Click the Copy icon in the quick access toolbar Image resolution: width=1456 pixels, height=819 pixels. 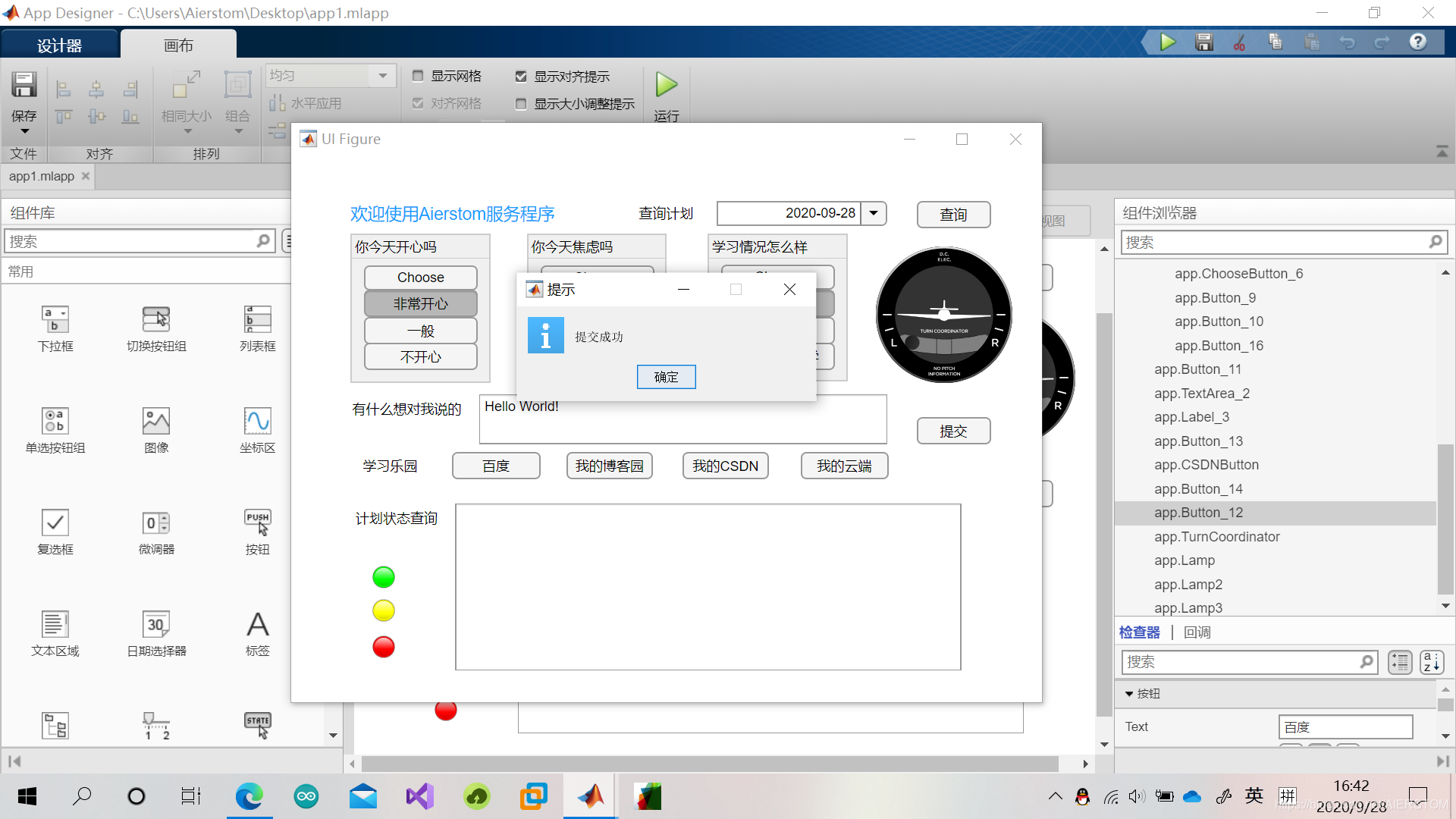click(1276, 42)
